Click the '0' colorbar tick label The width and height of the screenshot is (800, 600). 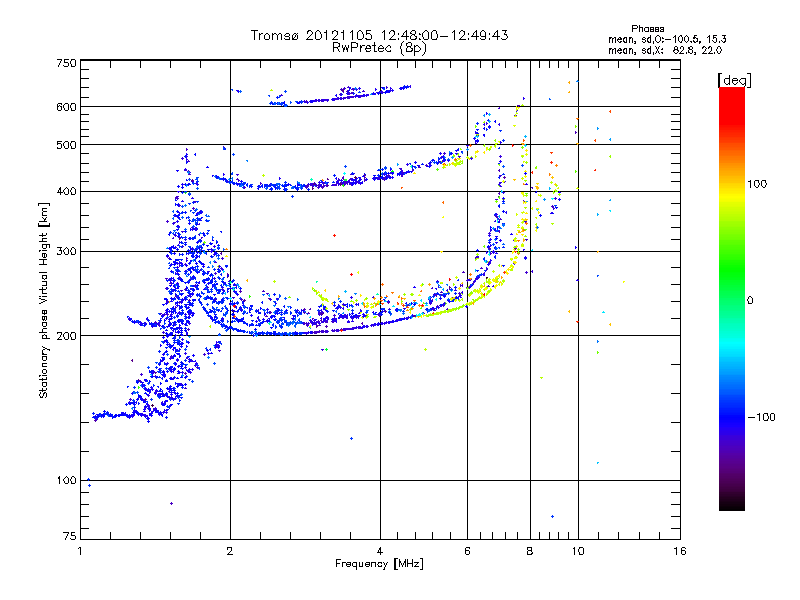tap(750, 301)
